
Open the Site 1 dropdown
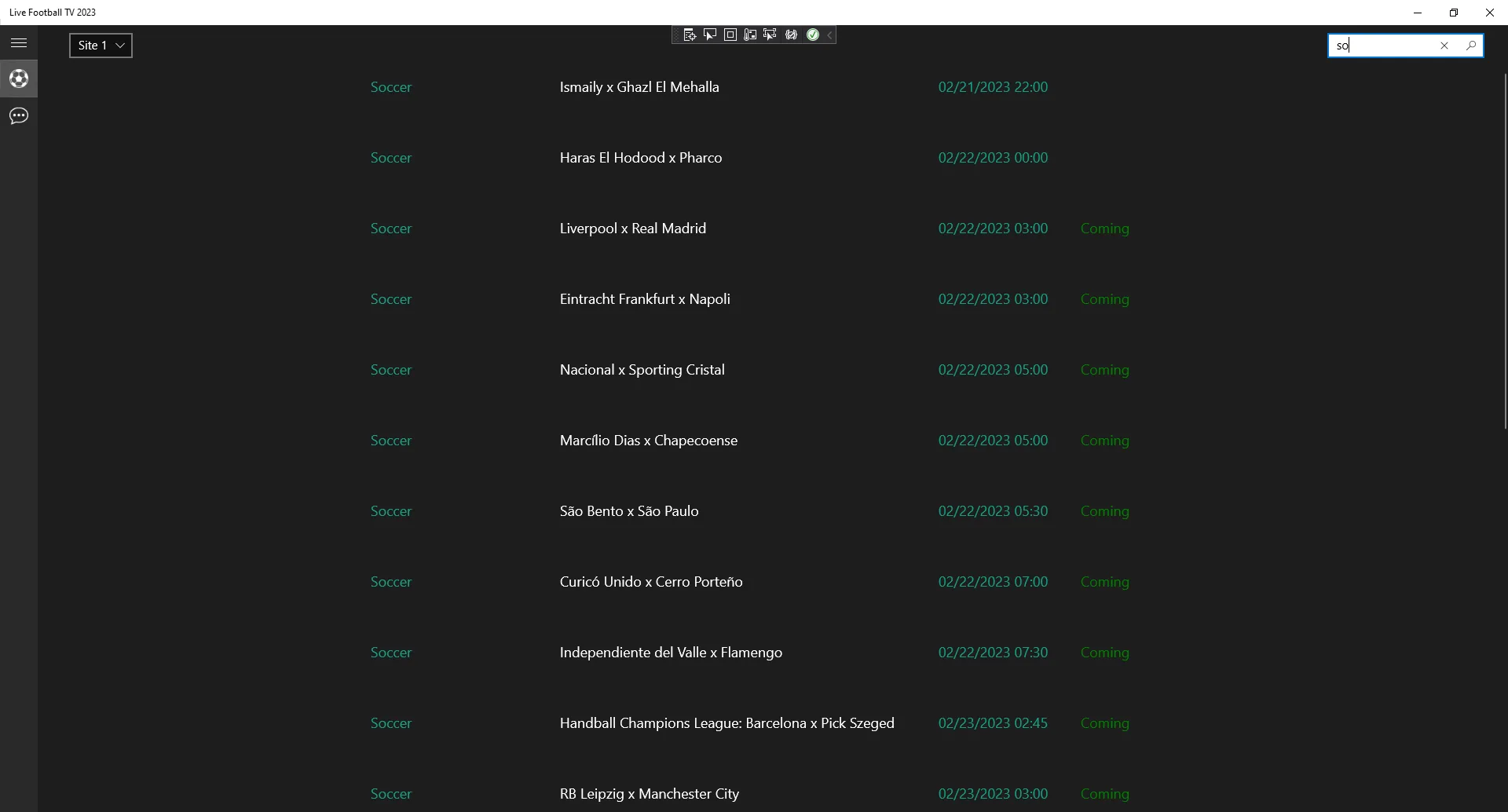(101, 46)
